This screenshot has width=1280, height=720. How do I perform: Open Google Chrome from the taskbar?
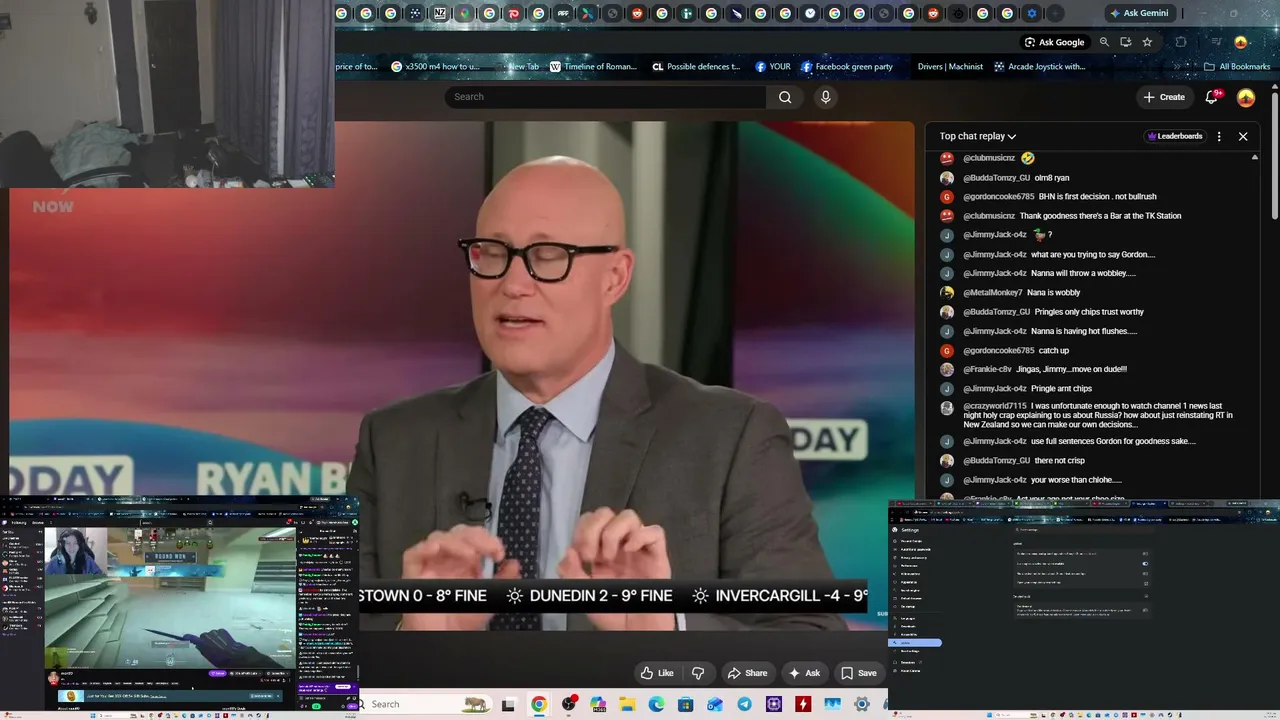[539, 705]
